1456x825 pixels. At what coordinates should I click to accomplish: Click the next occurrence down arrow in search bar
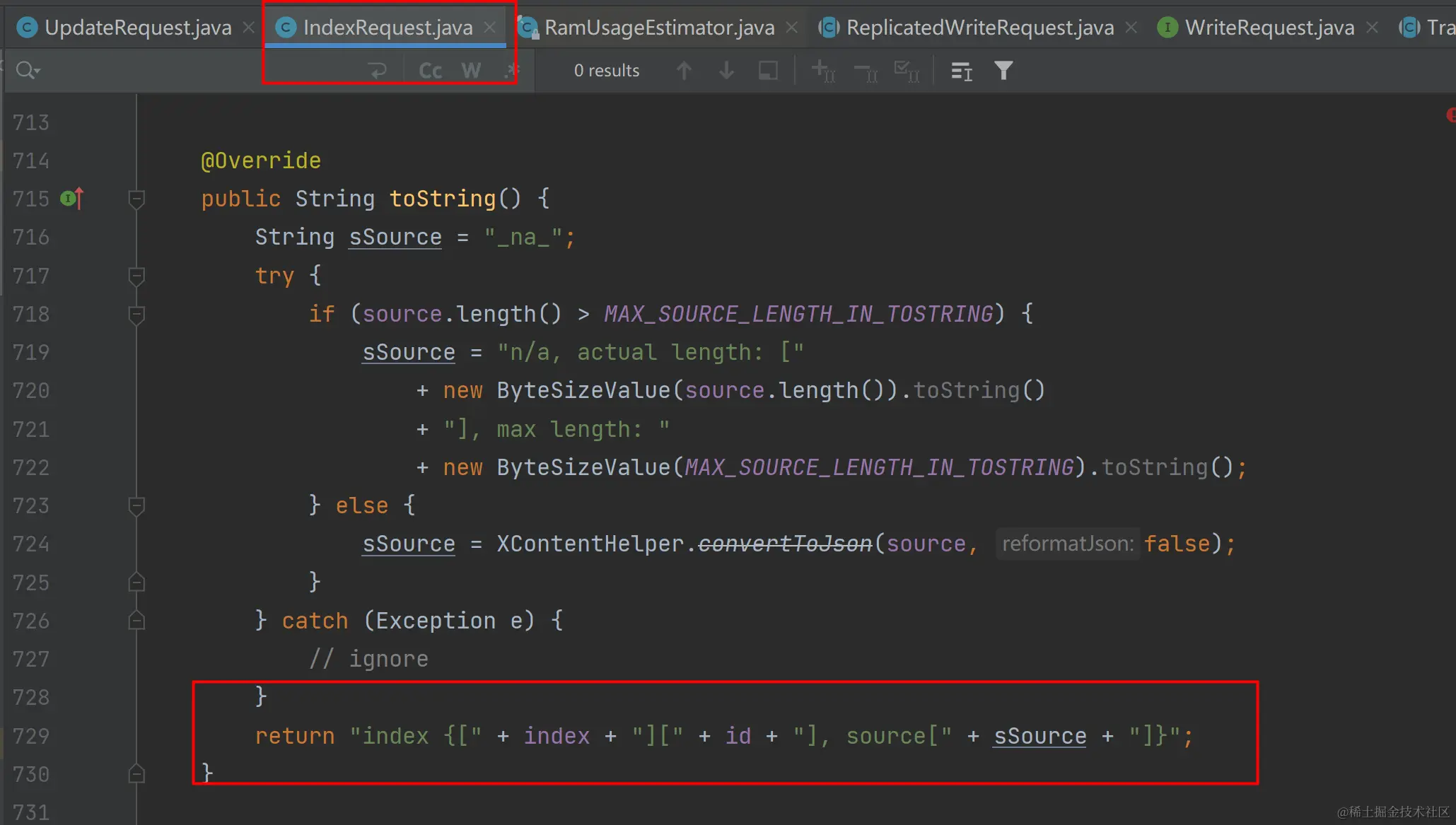point(726,70)
